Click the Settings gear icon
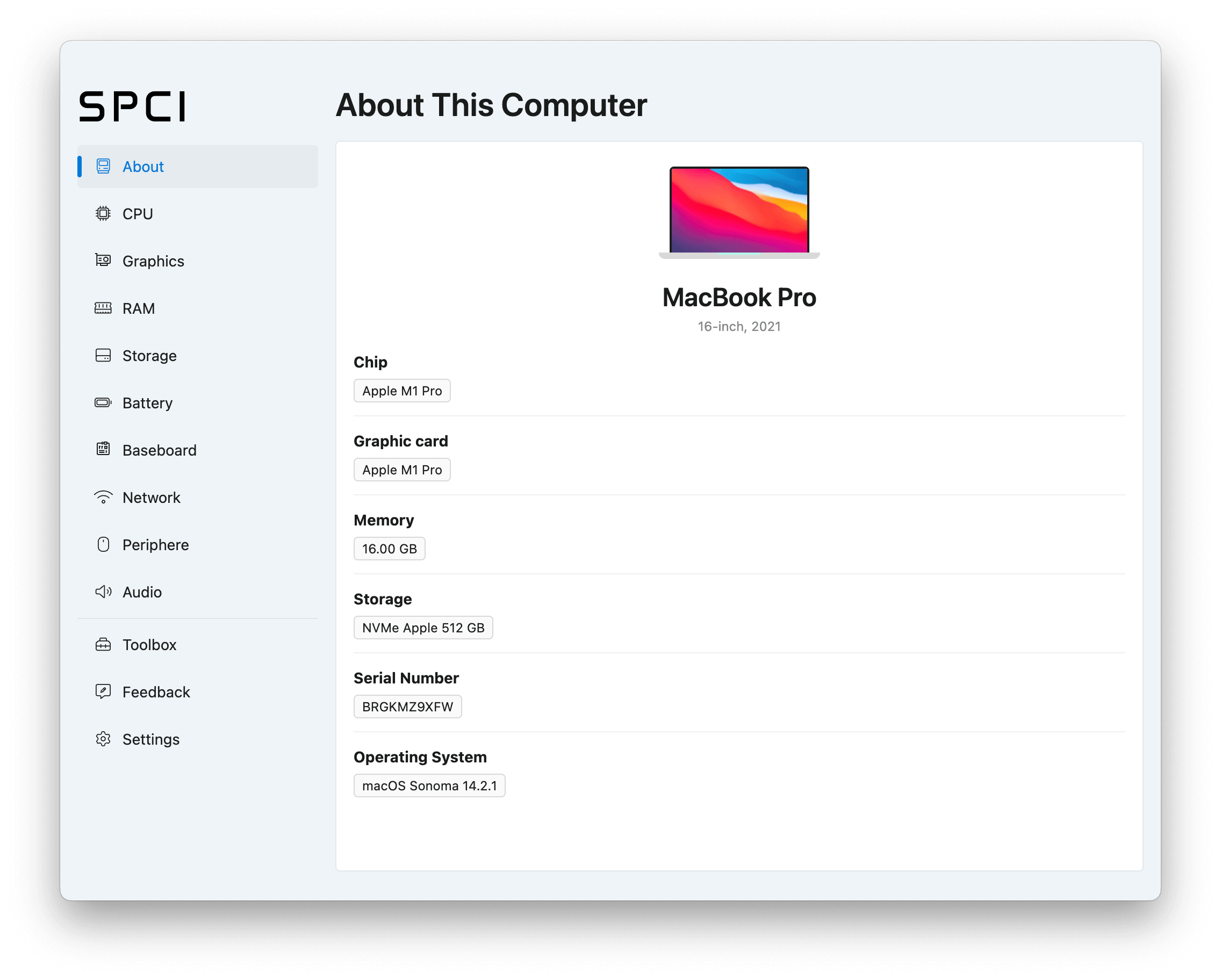The image size is (1221, 980). coord(103,739)
